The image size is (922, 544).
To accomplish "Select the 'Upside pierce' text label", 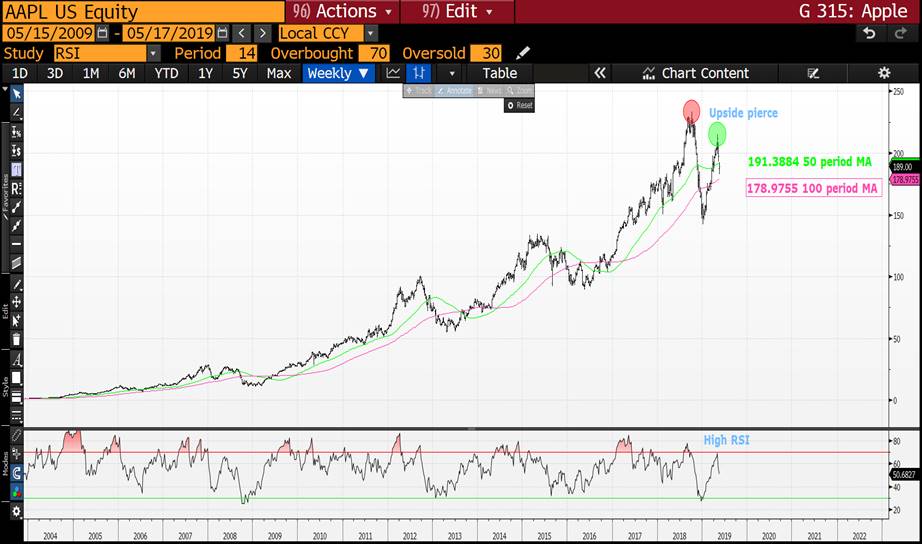I will click(743, 113).
